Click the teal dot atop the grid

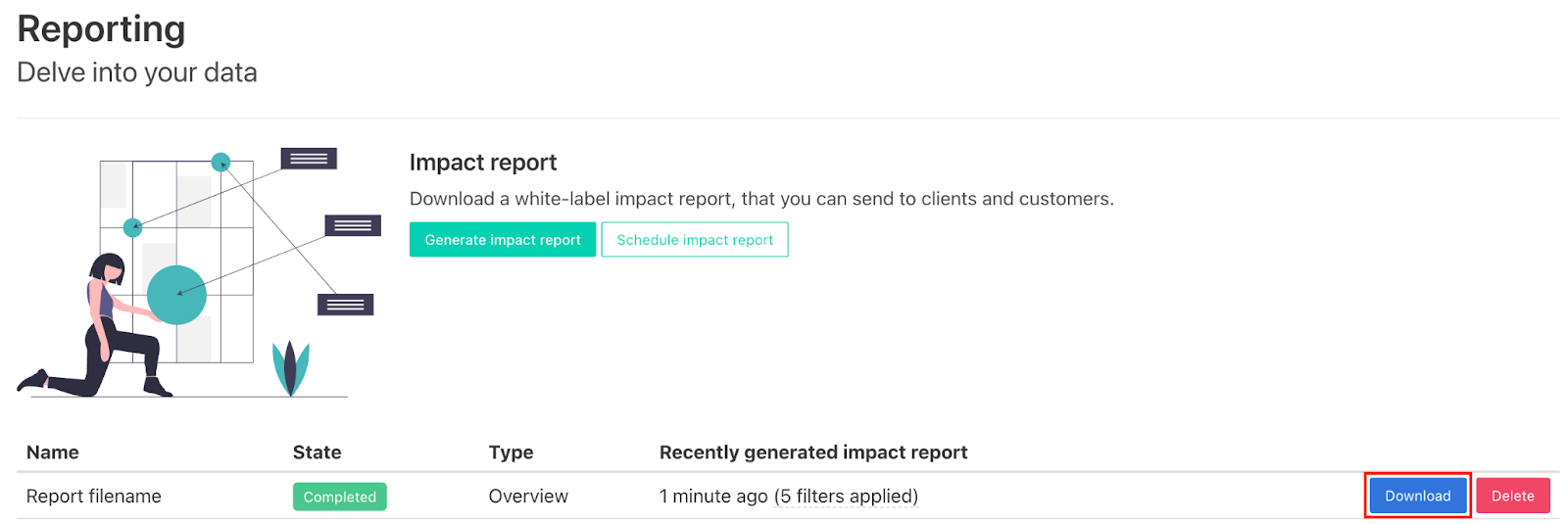tap(221, 162)
